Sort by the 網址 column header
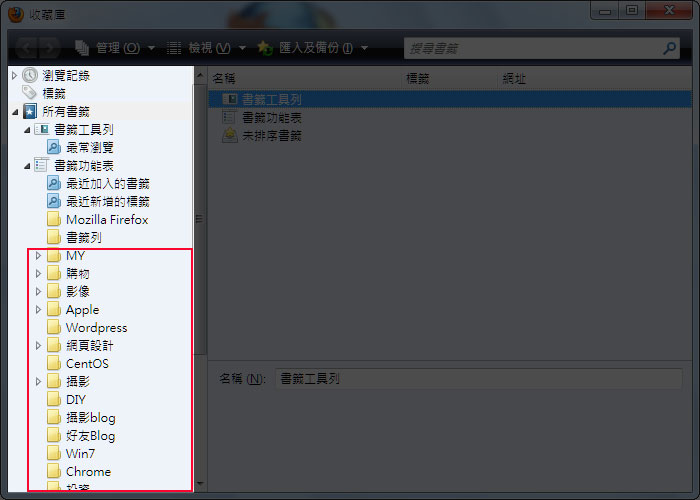This screenshot has height=500, width=700. (x=595, y=79)
